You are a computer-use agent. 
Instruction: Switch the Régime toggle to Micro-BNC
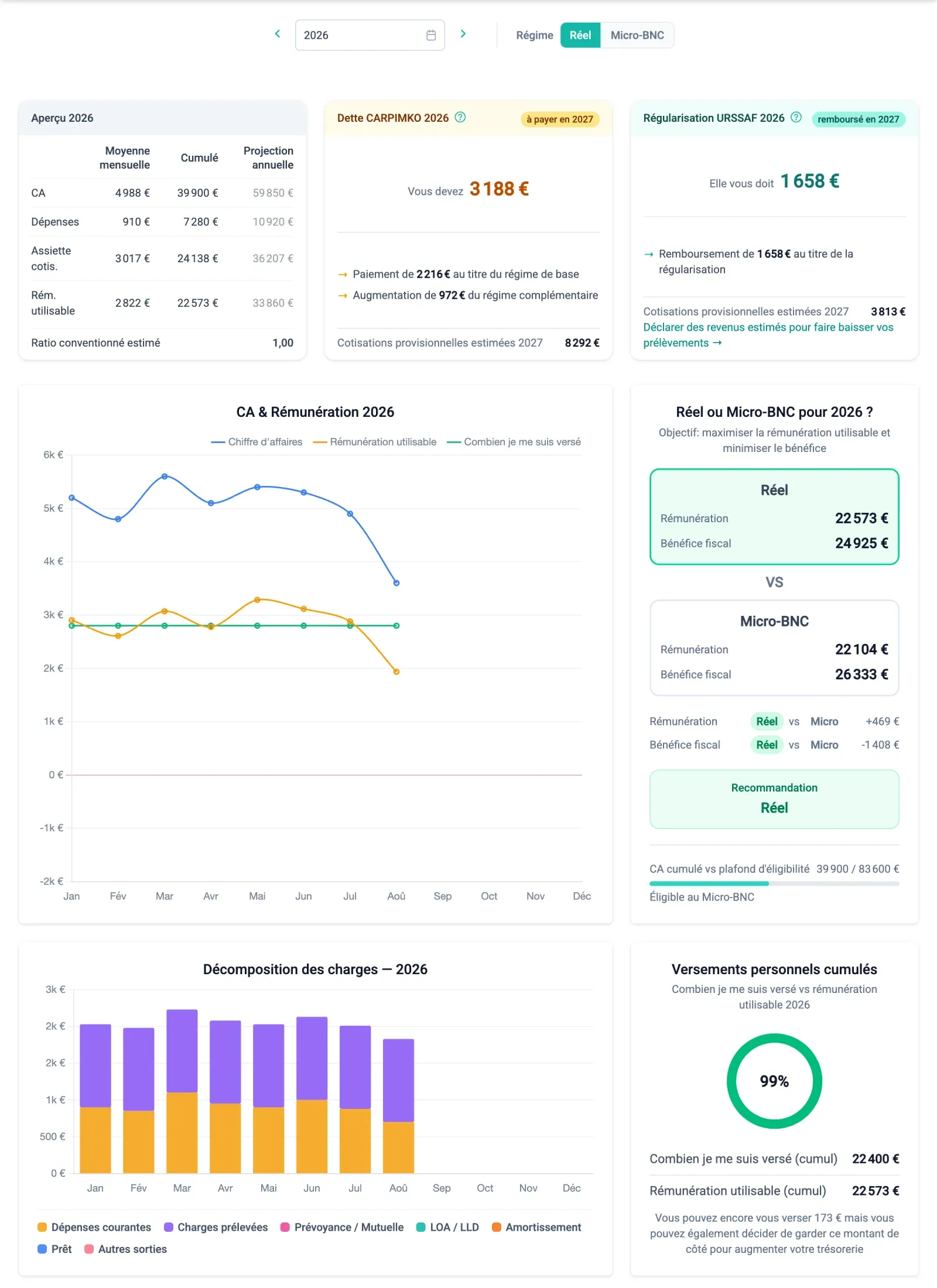coord(637,35)
